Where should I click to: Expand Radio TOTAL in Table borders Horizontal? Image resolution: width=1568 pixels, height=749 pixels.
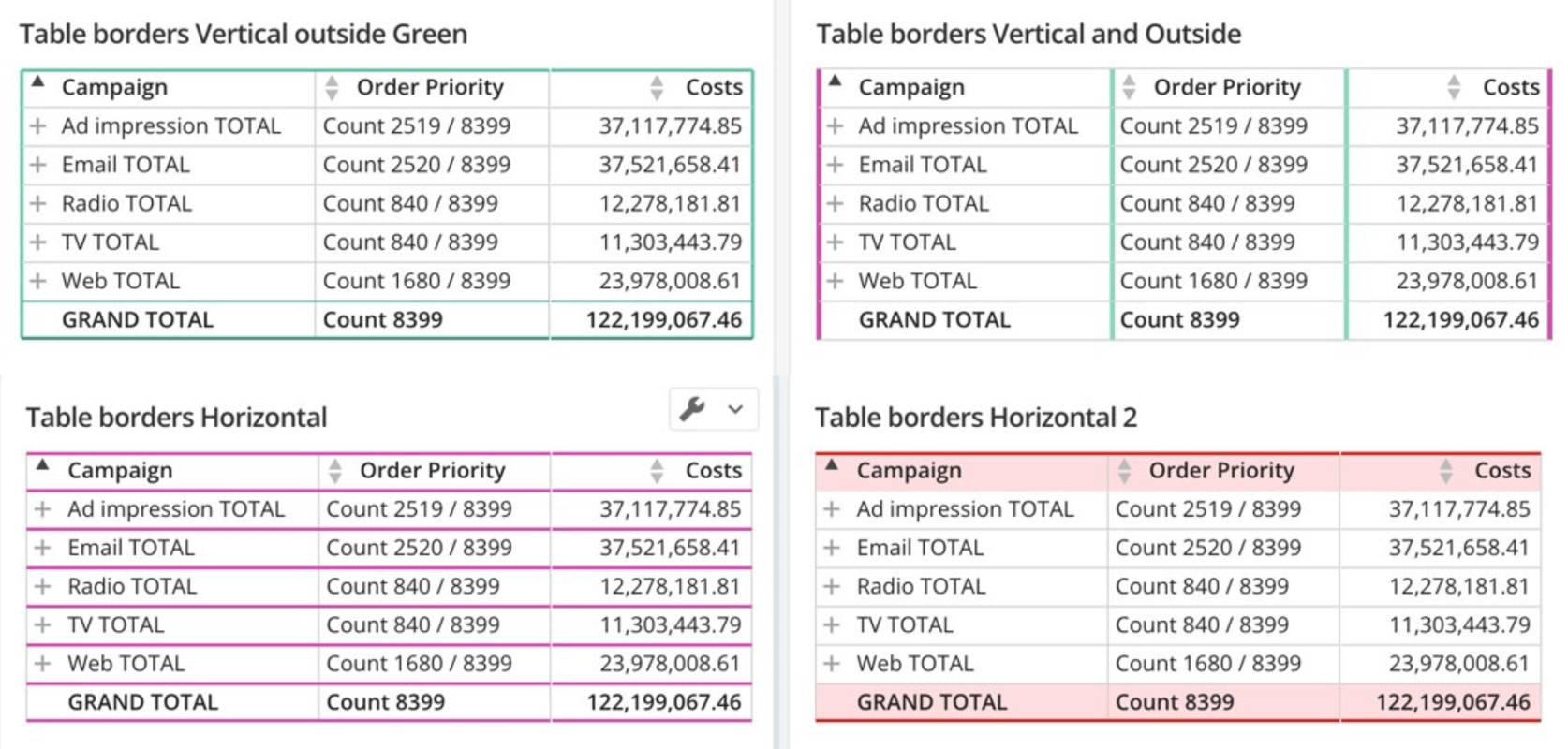point(42,586)
